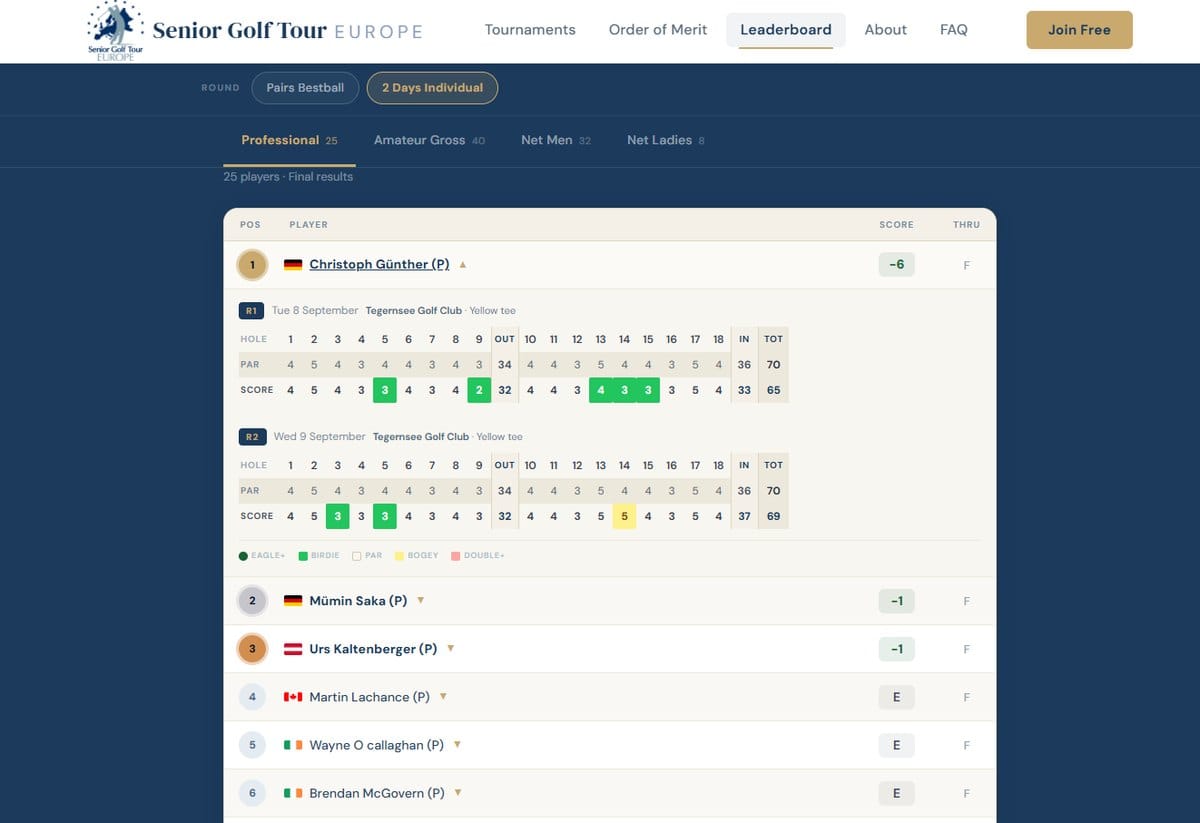Switch to the Net Men tab
1200x823 pixels.
(556, 140)
